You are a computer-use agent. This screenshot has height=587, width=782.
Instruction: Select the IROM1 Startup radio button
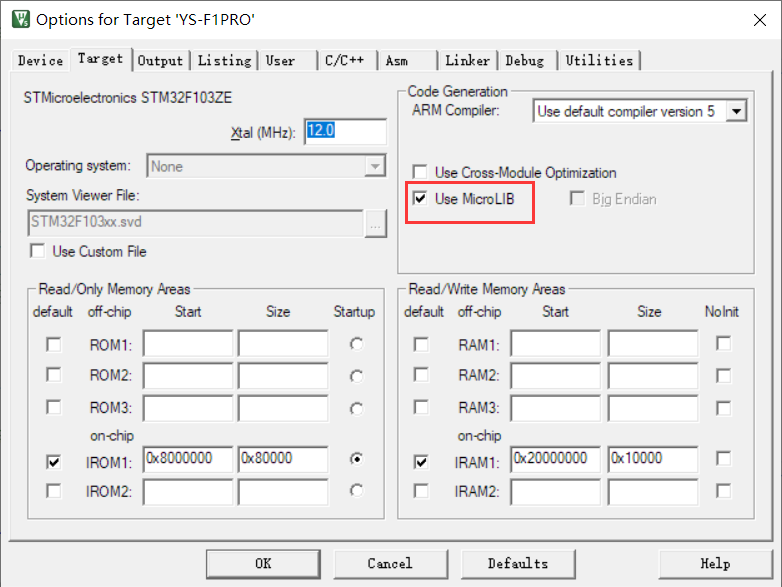(356, 458)
